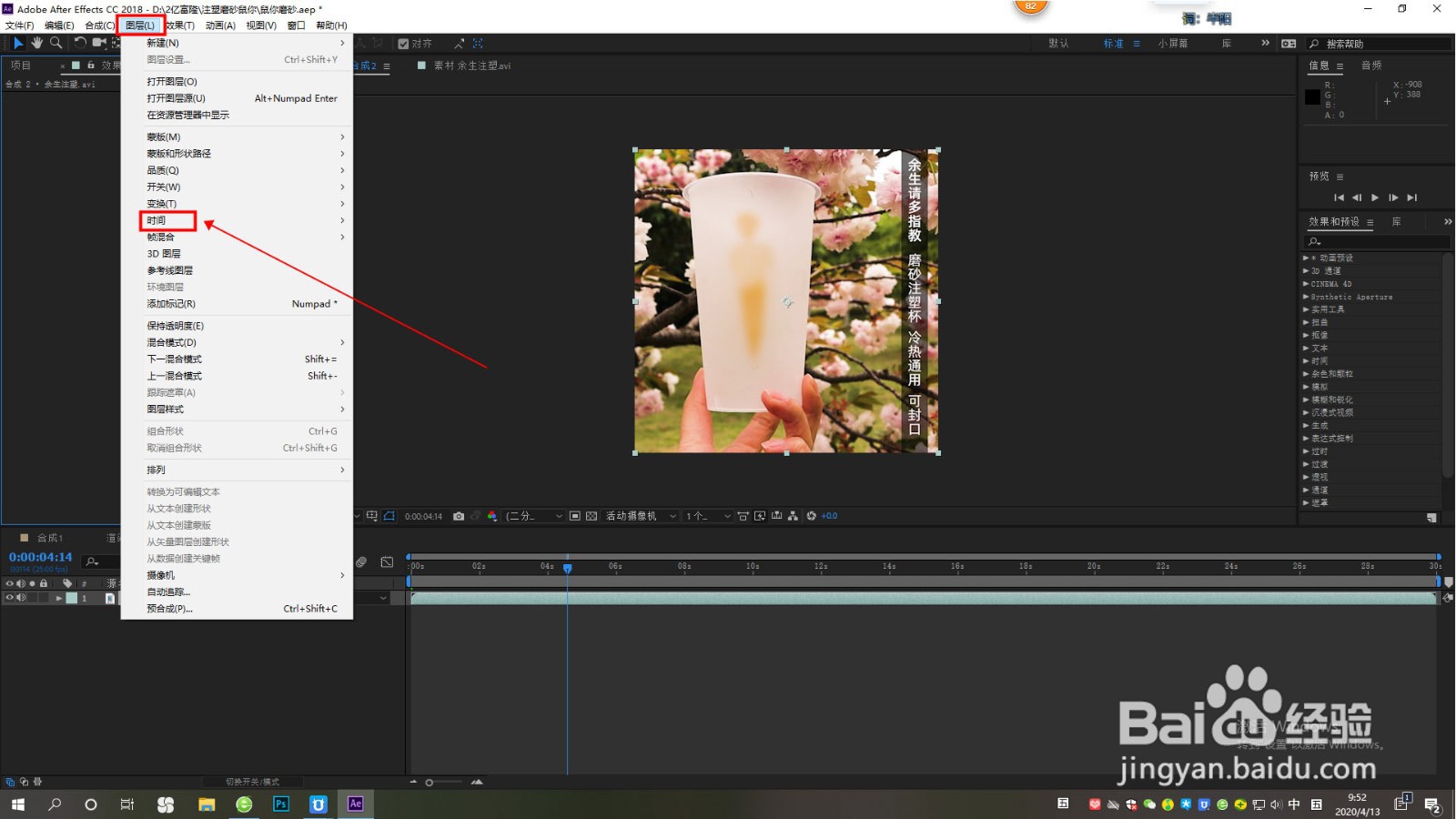Select the Standard workspace
The height and width of the screenshot is (819, 1456).
[1114, 44]
